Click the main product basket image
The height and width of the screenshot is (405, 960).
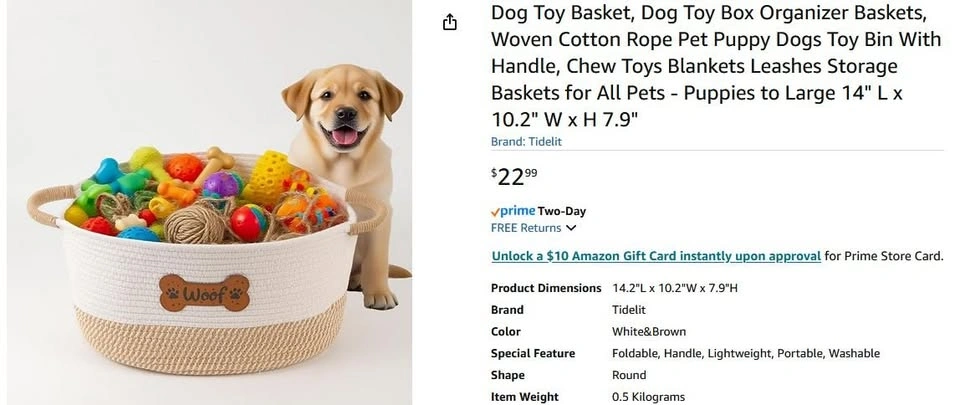pos(208,202)
